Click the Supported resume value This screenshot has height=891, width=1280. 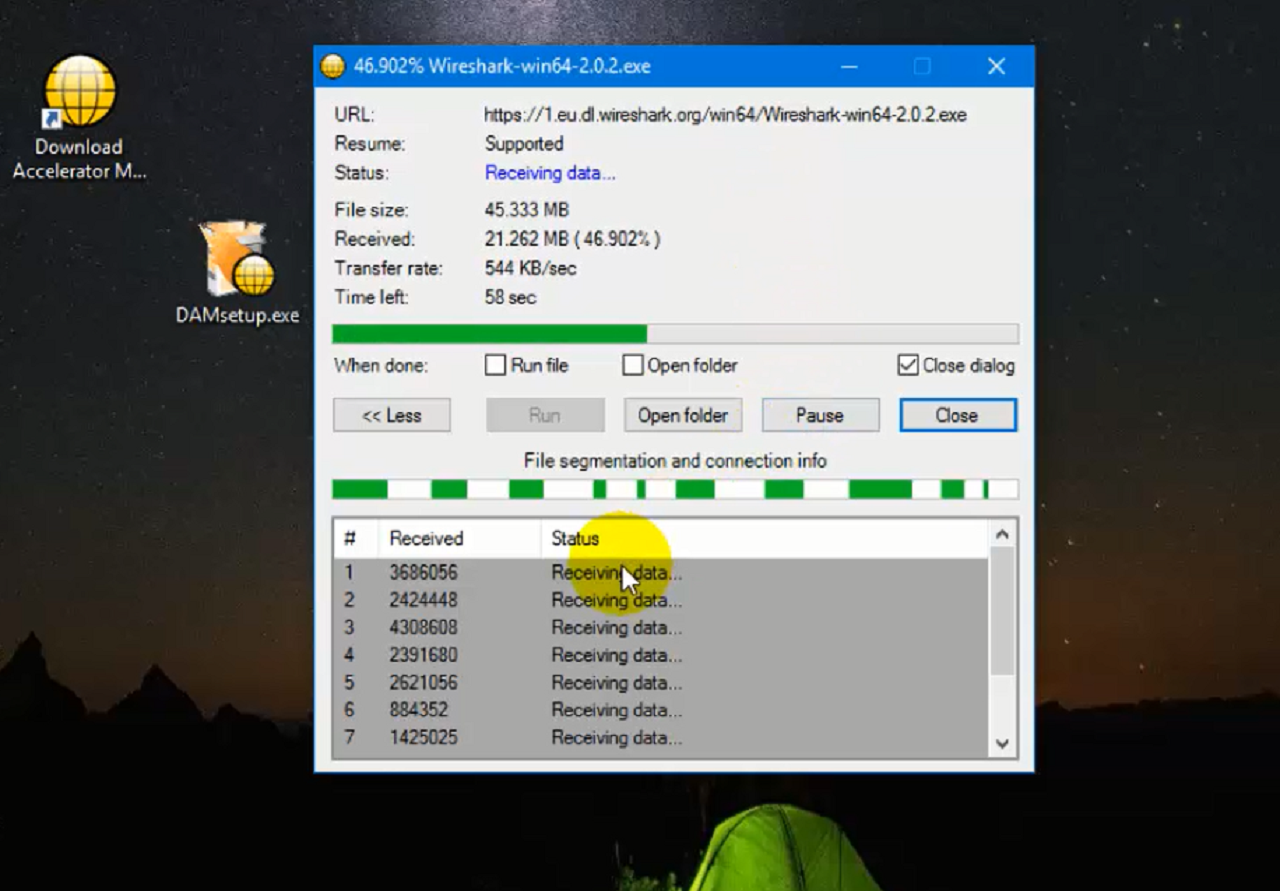524,144
